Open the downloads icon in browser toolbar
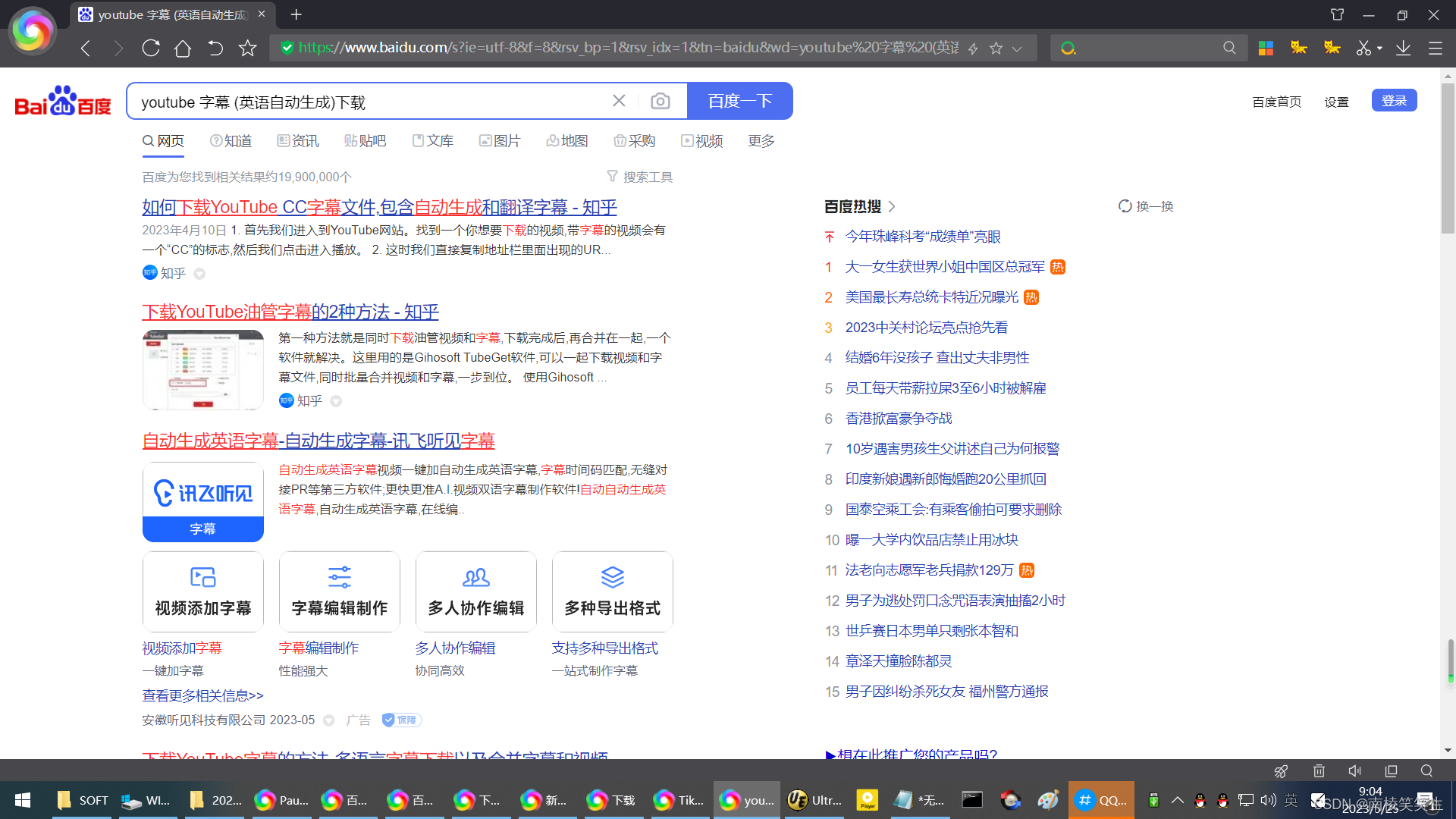 (1403, 49)
